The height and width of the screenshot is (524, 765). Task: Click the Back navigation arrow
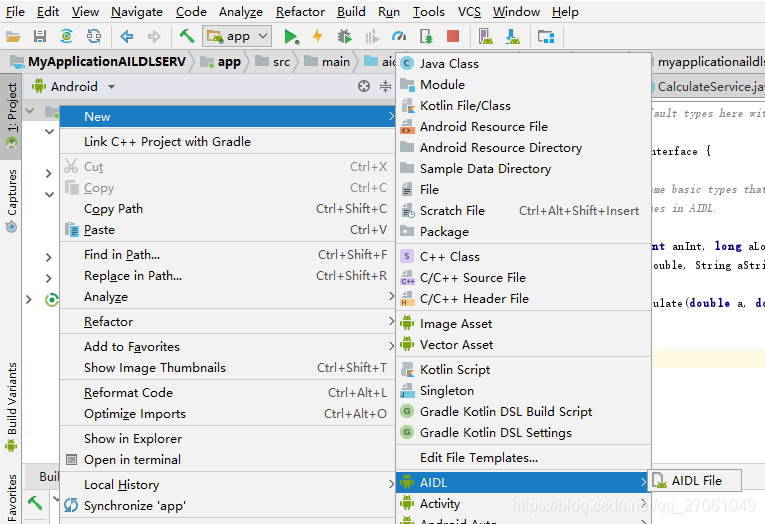pos(127,36)
